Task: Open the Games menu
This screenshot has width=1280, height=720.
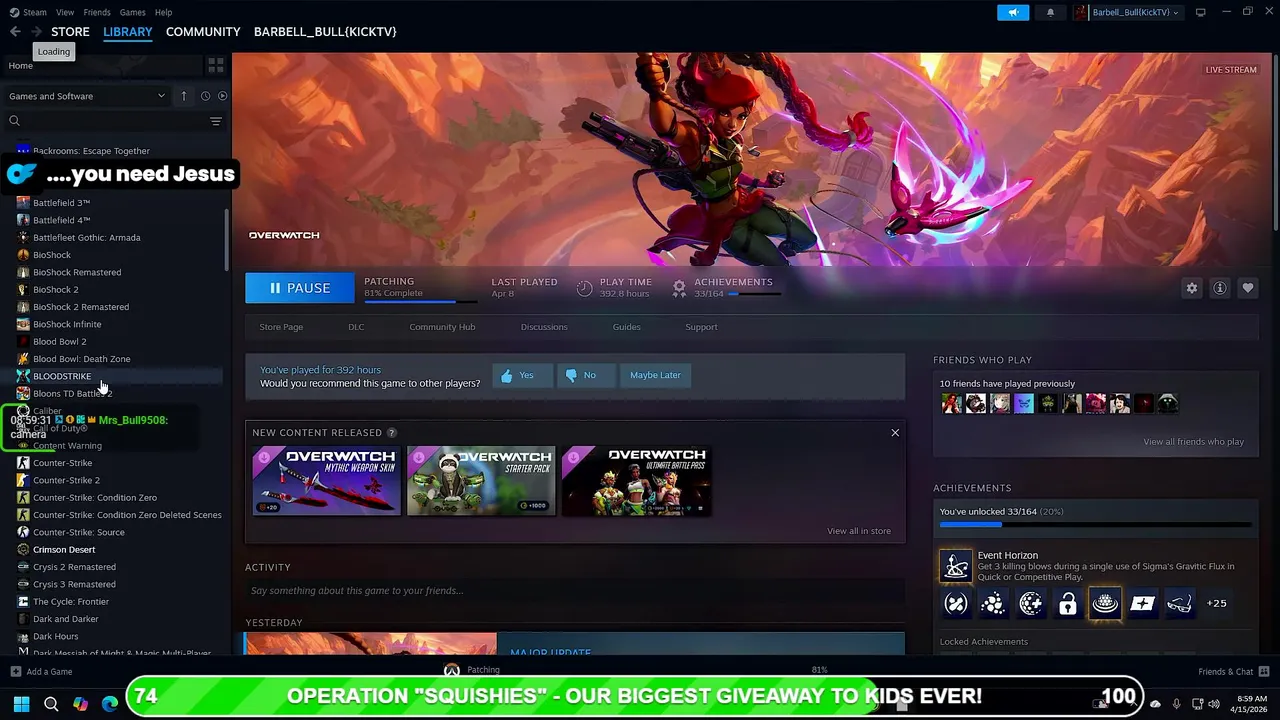Action: tap(132, 12)
